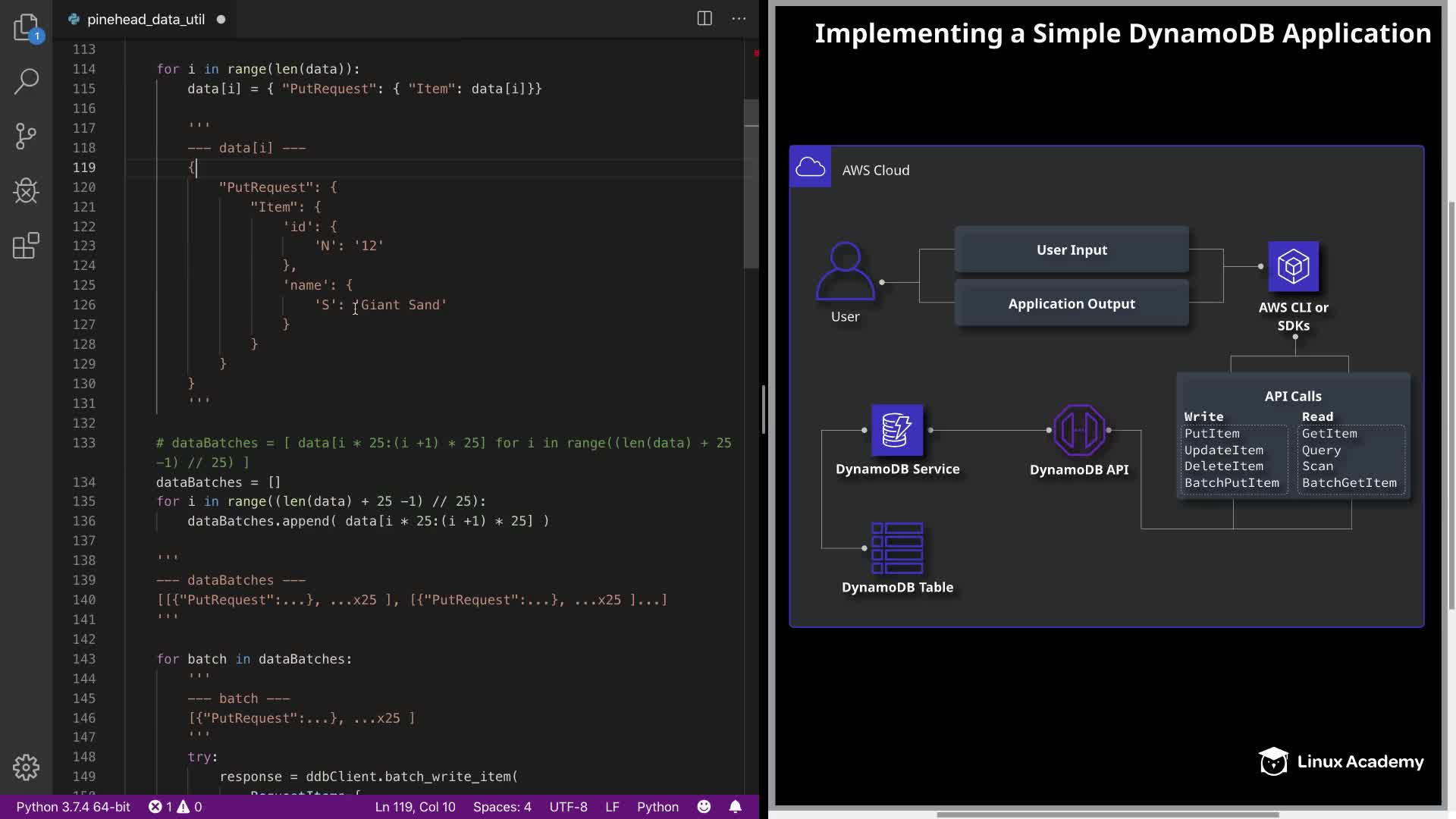Click the notifications bell icon

[735, 807]
